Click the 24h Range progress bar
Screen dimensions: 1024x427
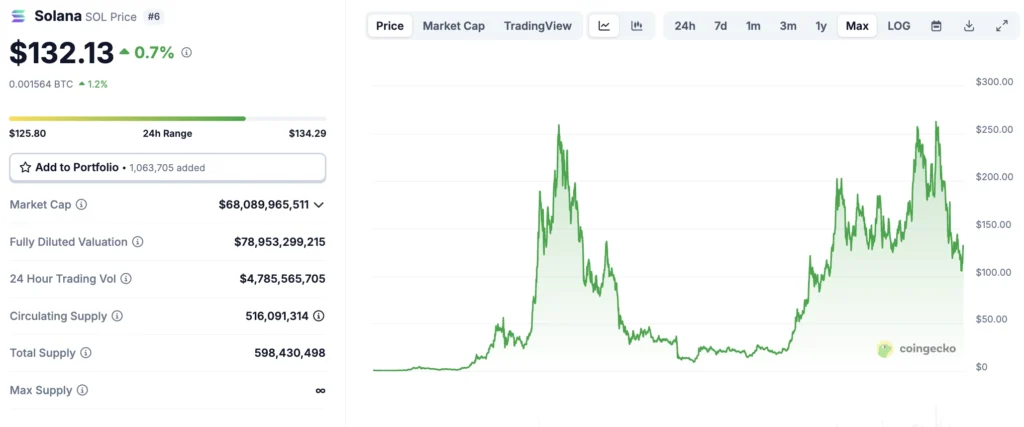pos(167,118)
